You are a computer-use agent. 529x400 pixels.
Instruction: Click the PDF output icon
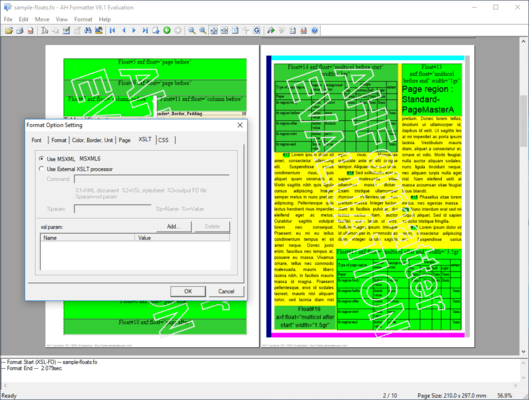point(30,31)
